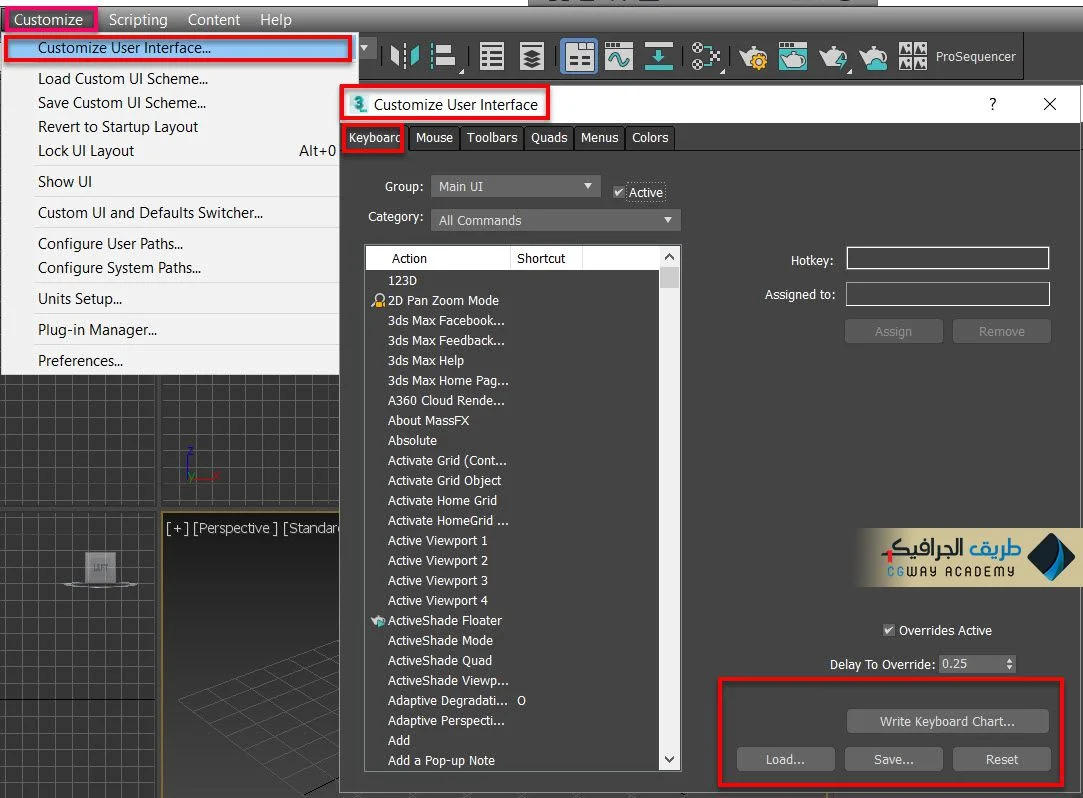
Task: Click inside the Hotkey input field
Action: (x=947, y=259)
